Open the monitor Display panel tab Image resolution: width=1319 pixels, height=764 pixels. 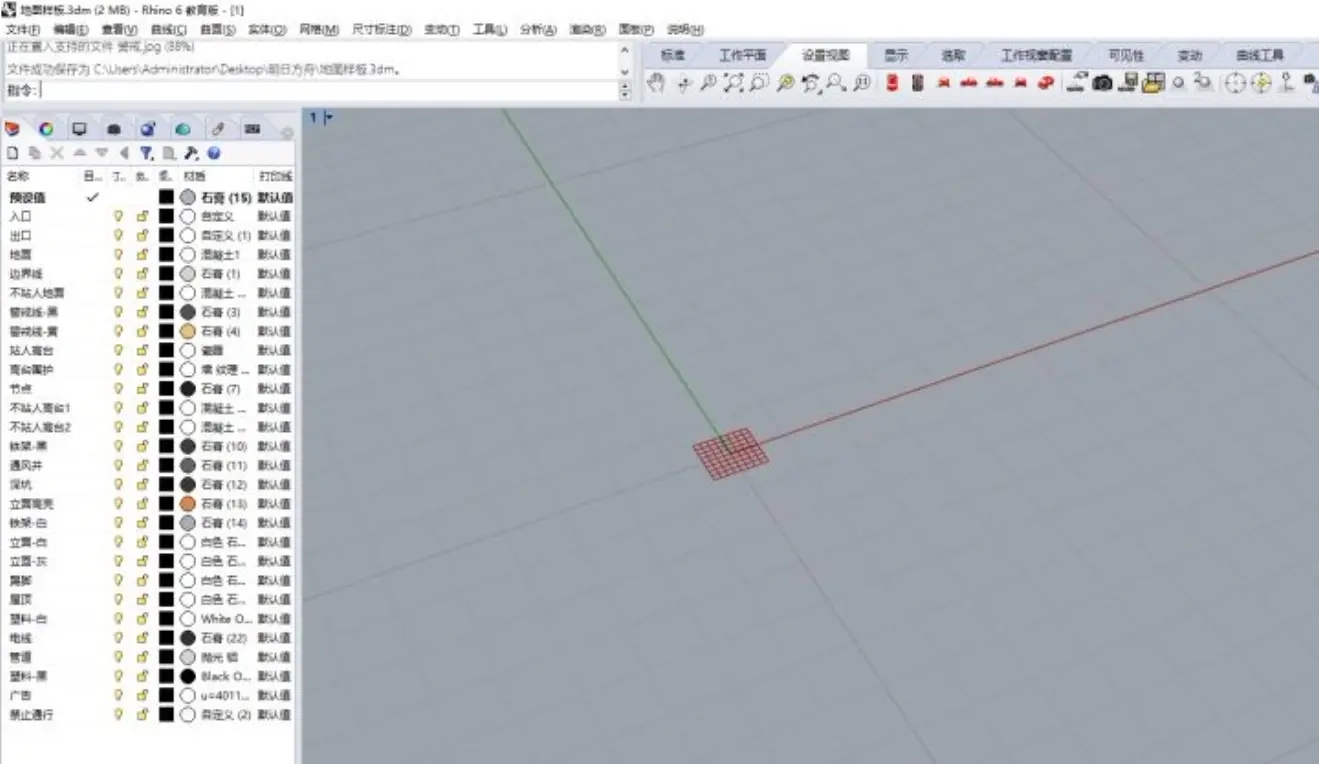(79, 129)
